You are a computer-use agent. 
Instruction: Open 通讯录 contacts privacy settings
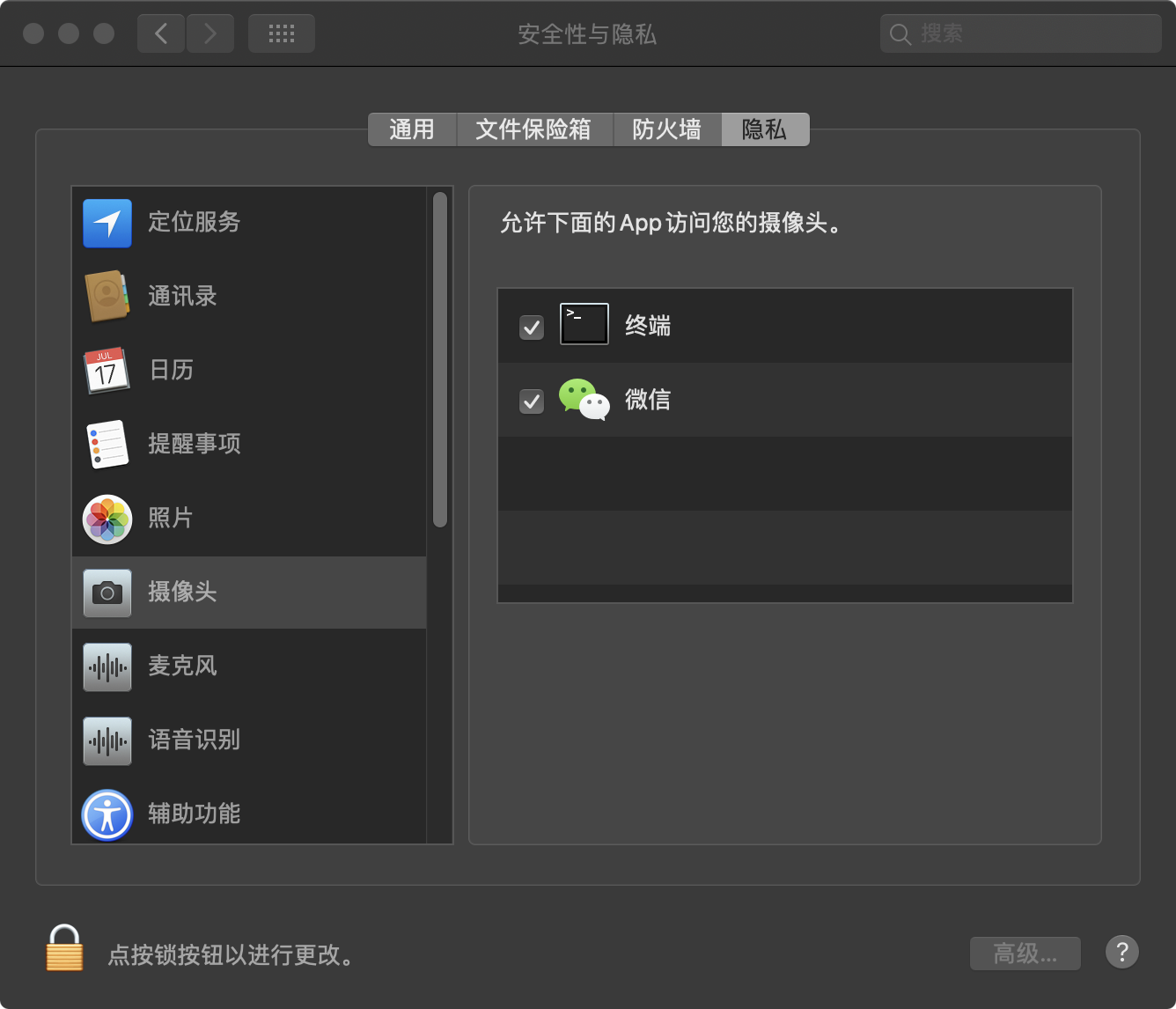coord(107,297)
